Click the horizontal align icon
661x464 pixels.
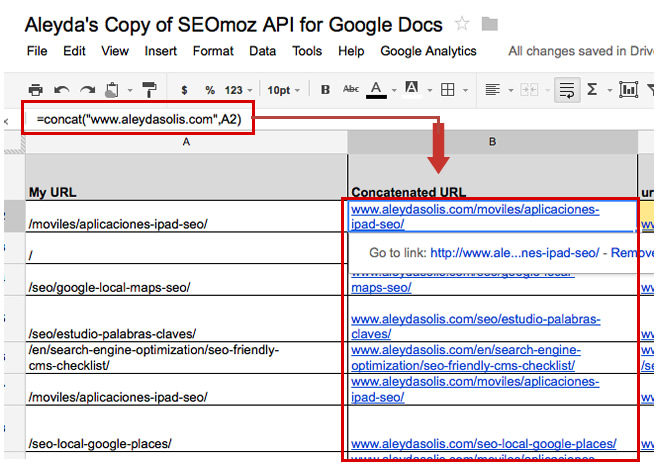[x=492, y=90]
